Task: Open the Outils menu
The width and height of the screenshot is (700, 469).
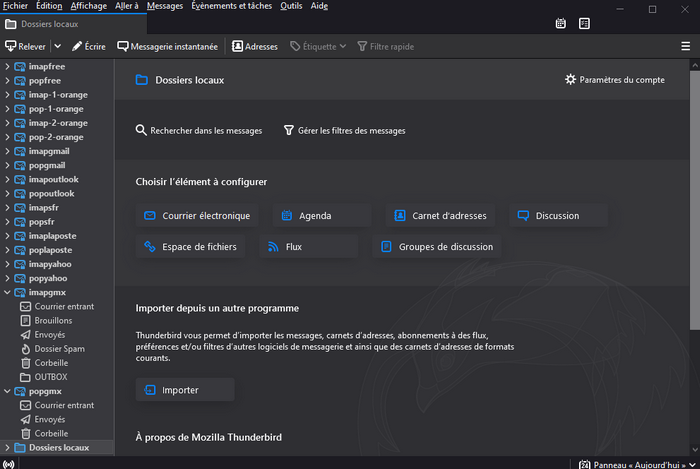Action: [x=291, y=6]
